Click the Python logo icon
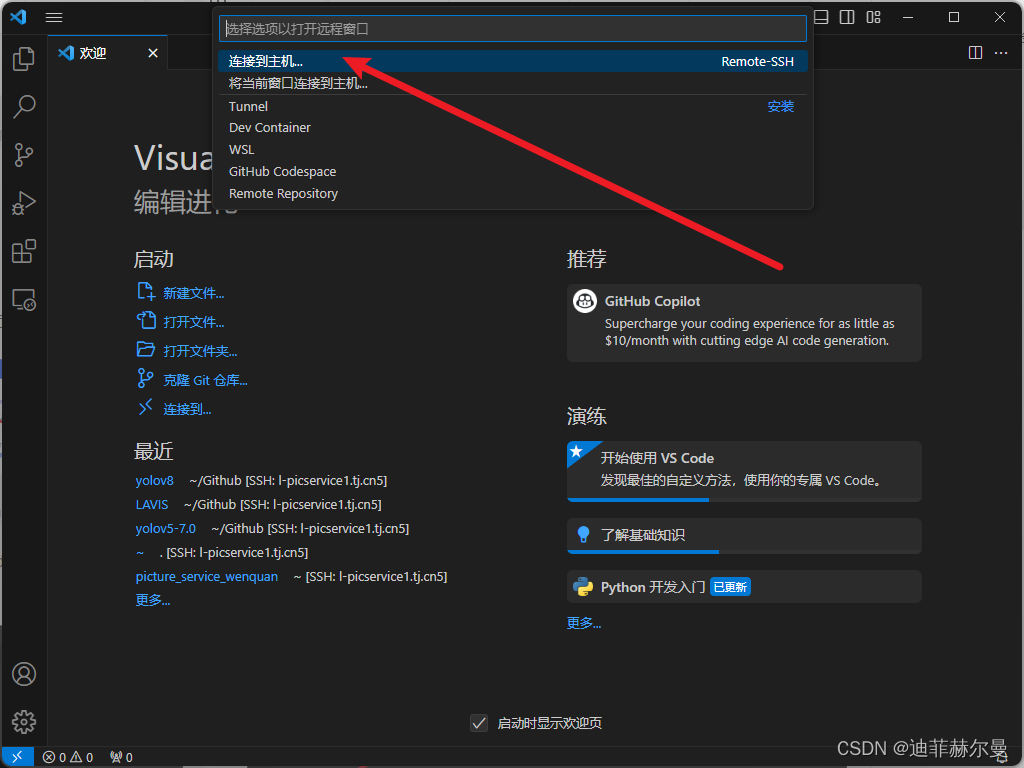 coord(583,586)
